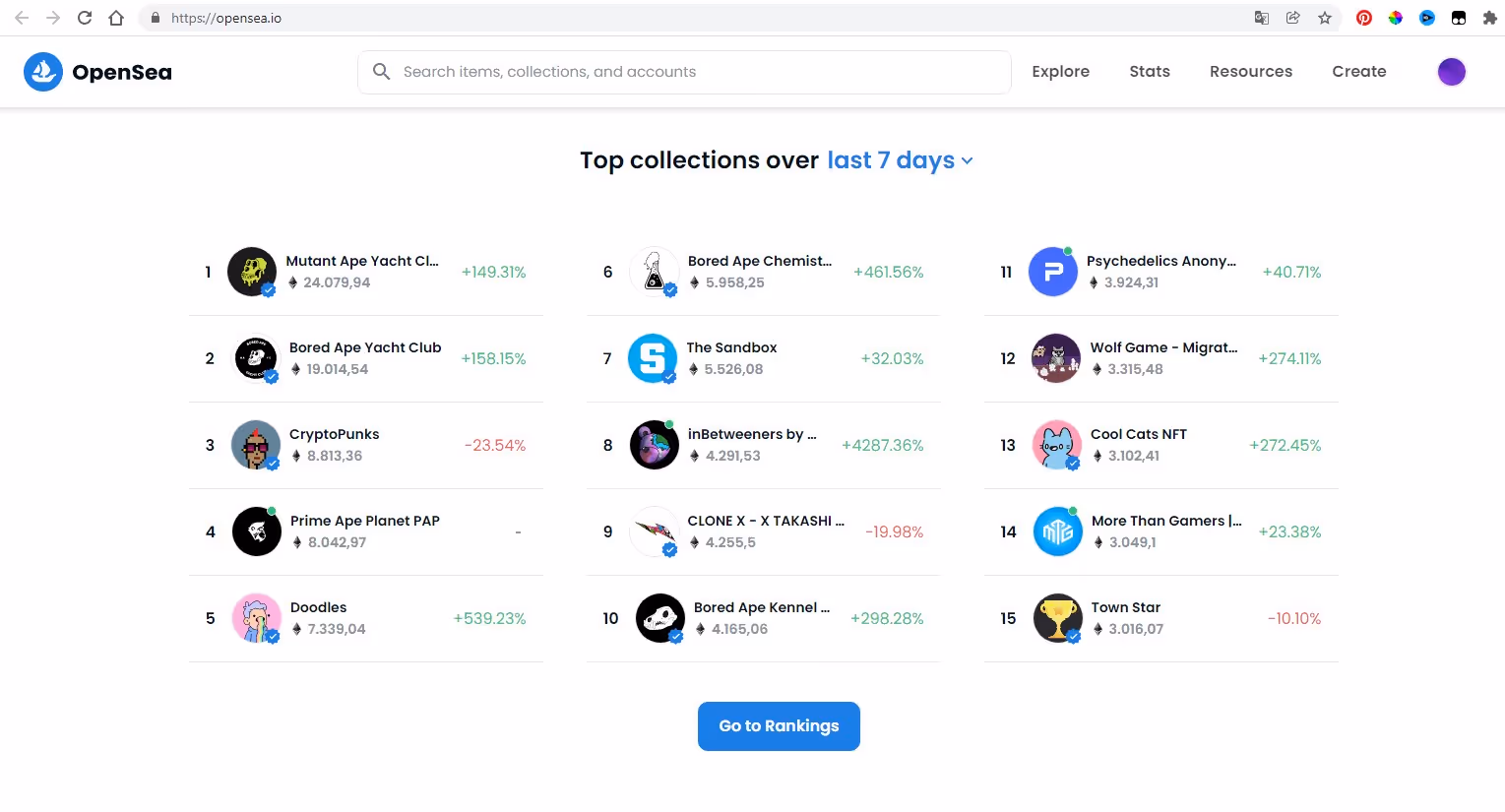
Task: Open the purple account profile avatar
Action: click(x=1451, y=72)
